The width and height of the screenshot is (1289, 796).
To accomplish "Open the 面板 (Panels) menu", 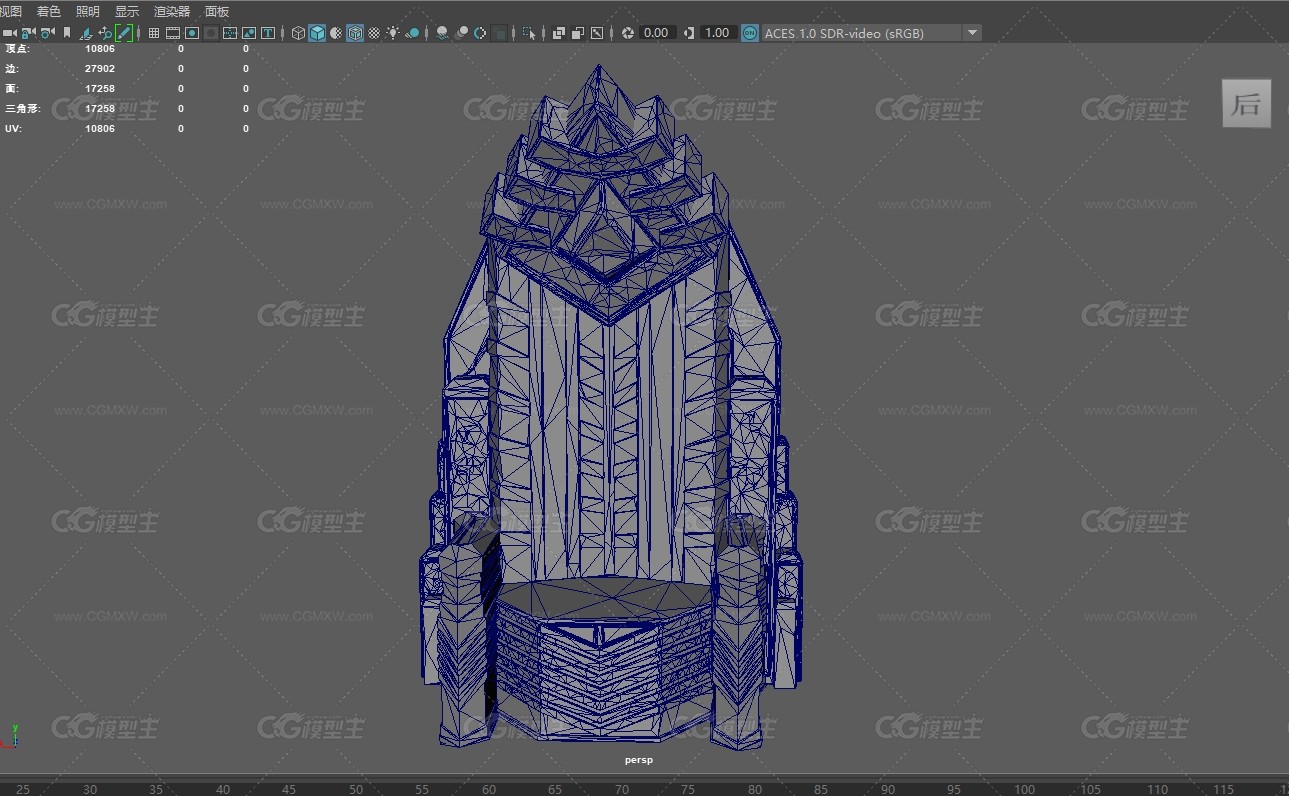I will pos(217,11).
